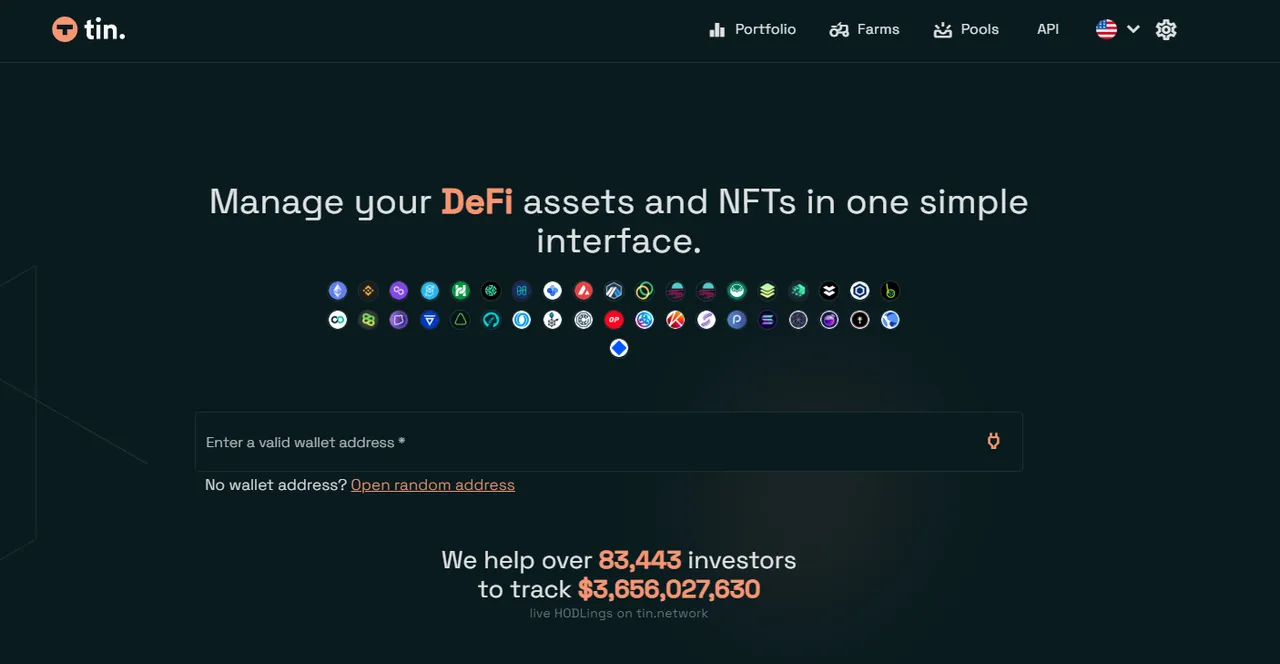Select the purple Polygon chain icon

(399, 291)
